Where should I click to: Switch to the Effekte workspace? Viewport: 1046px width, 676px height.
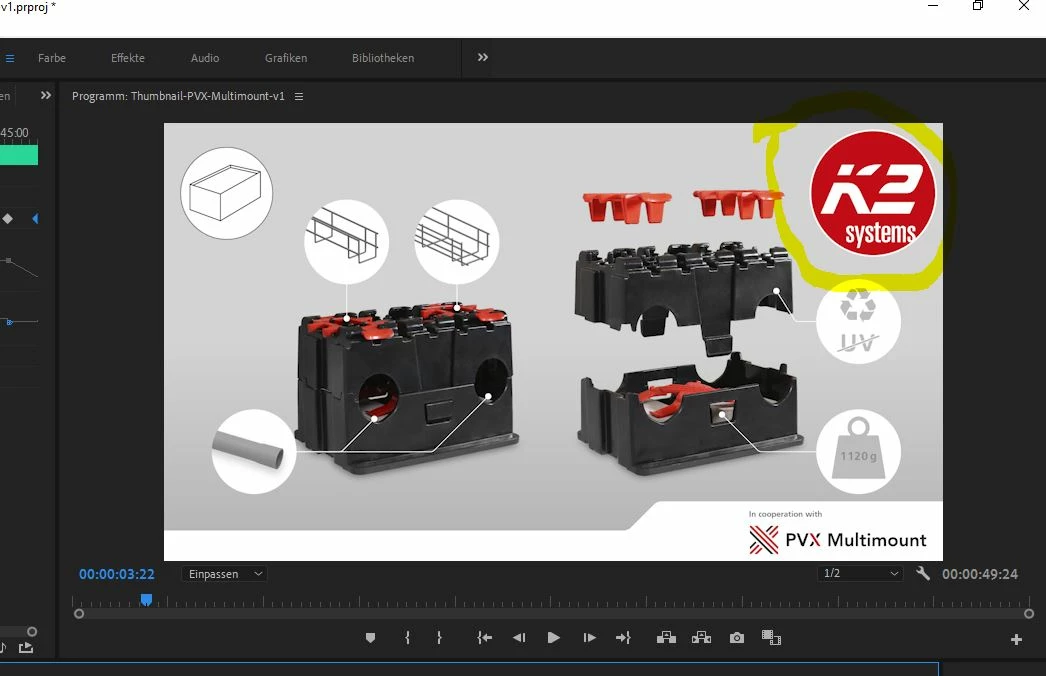click(x=127, y=58)
